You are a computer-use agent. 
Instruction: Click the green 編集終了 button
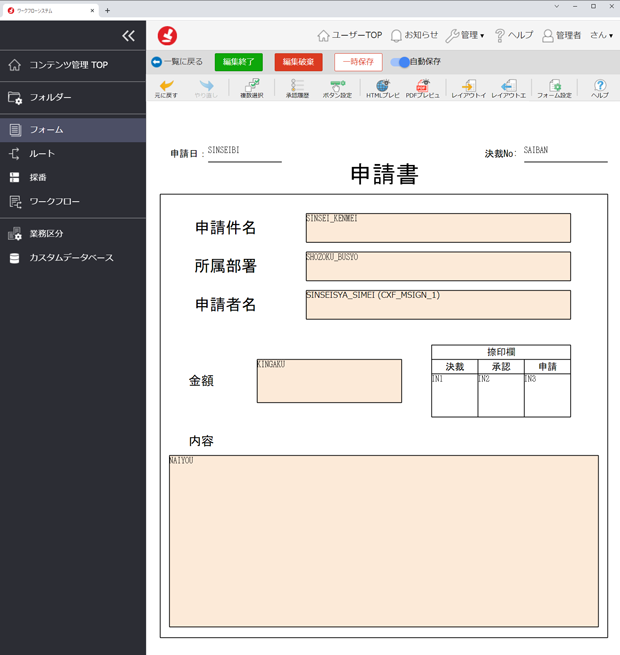[x=238, y=62]
